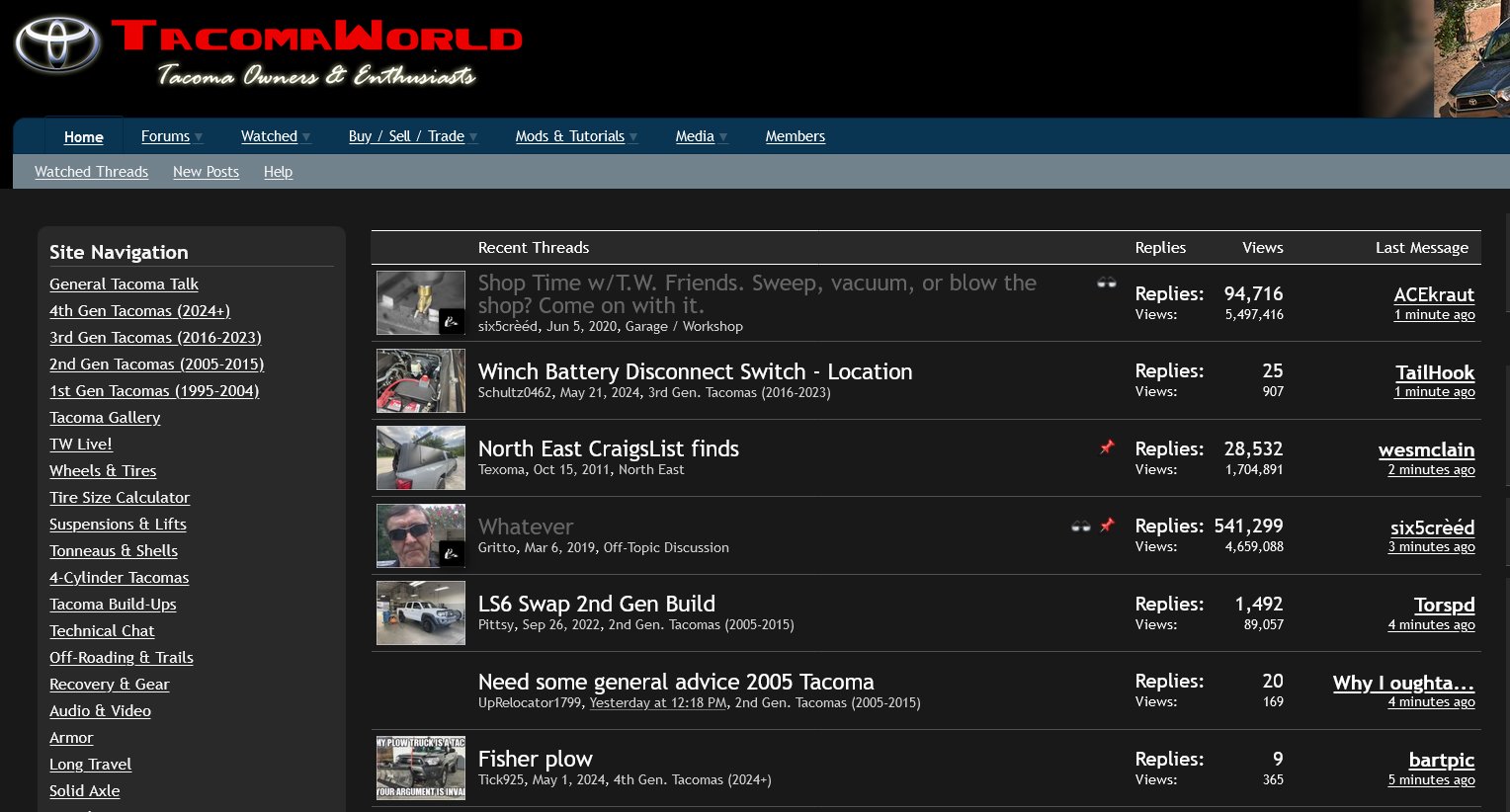The image size is (1510, 812).
Task: Click the Shop Time thread thumbnail
Action: [421, 302]
